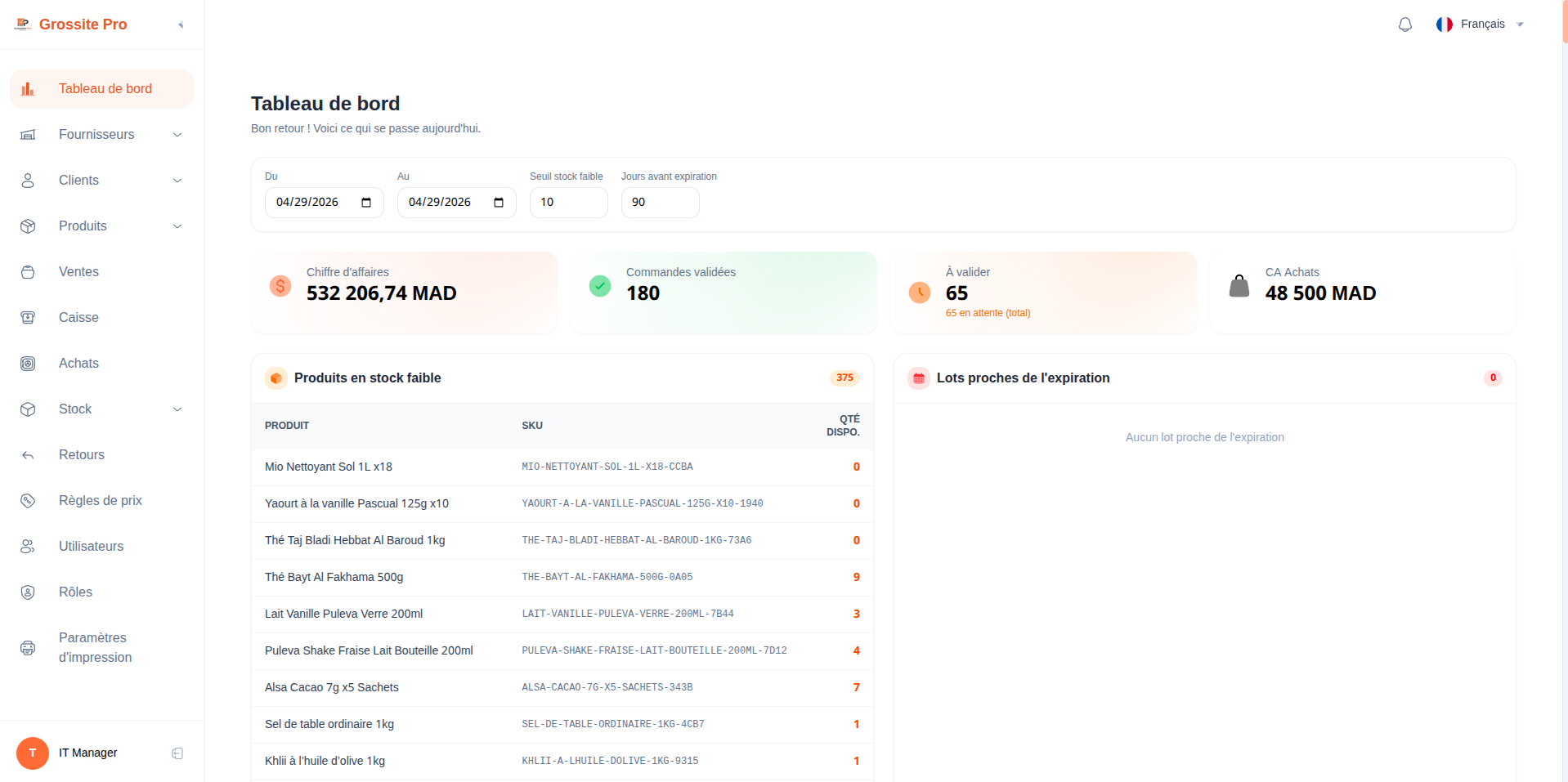Click the Ventes sidebar icon

(28, 272)
